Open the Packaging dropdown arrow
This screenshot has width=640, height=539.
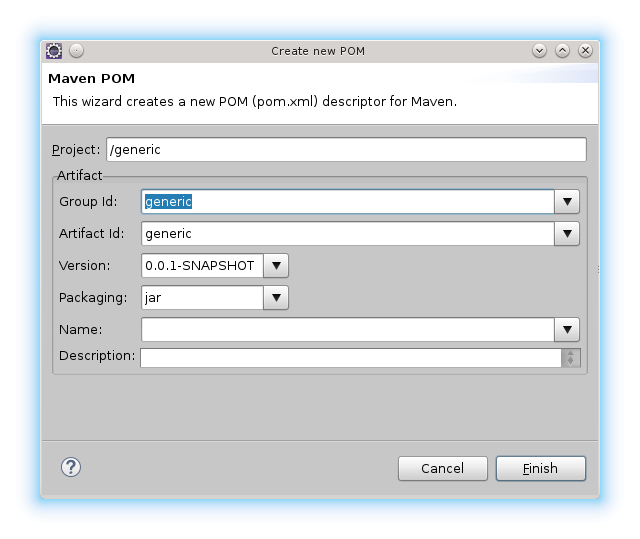click(x=276, y=298)
